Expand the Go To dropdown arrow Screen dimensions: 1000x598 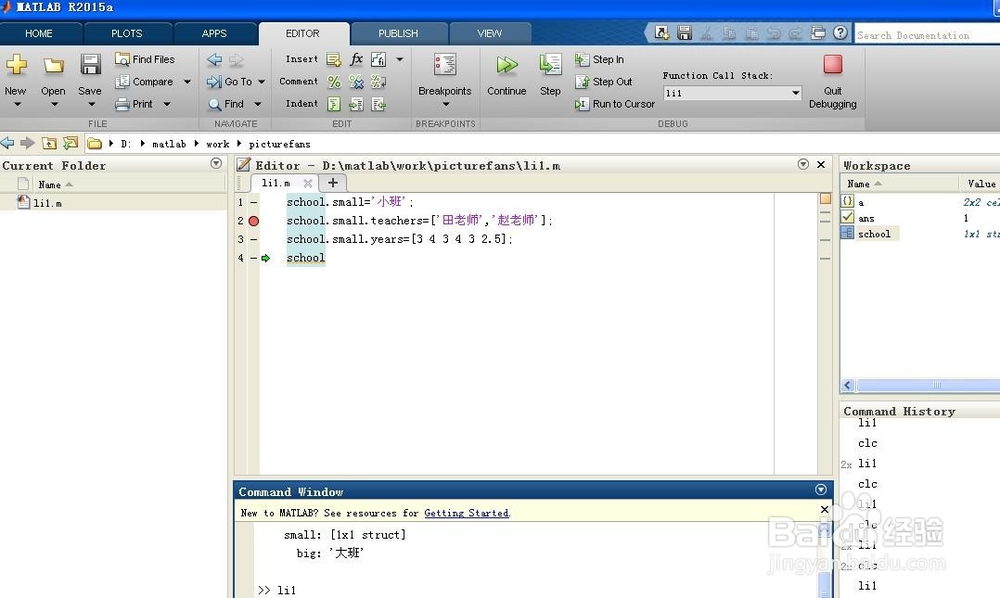(261, 82)
